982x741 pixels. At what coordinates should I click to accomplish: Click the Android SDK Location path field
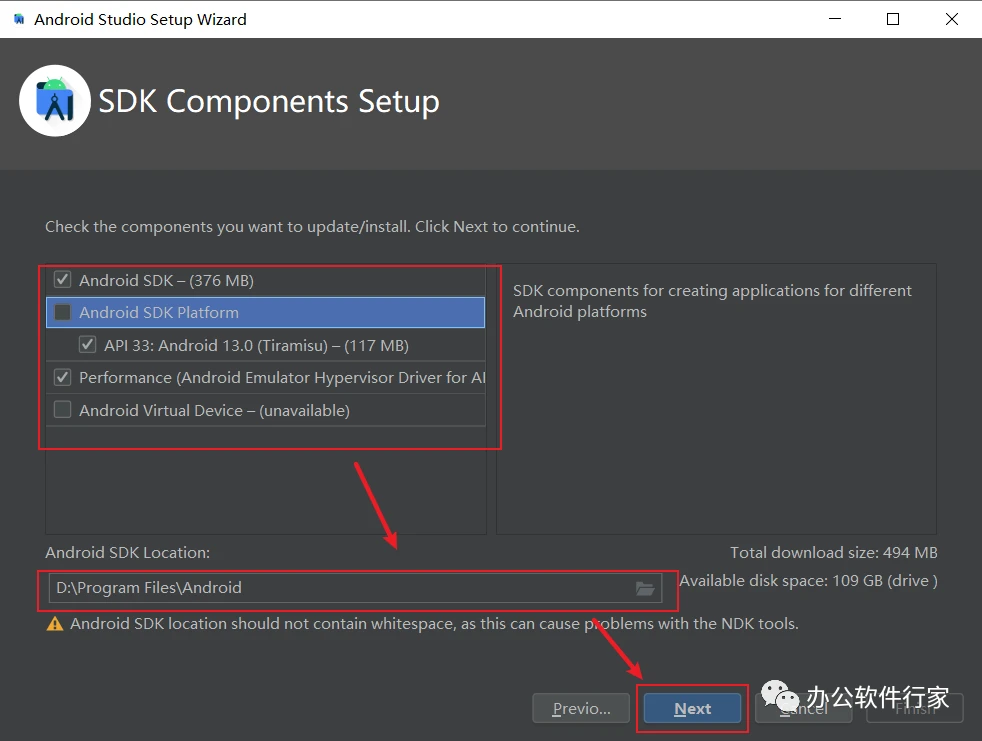coord(340,588)
